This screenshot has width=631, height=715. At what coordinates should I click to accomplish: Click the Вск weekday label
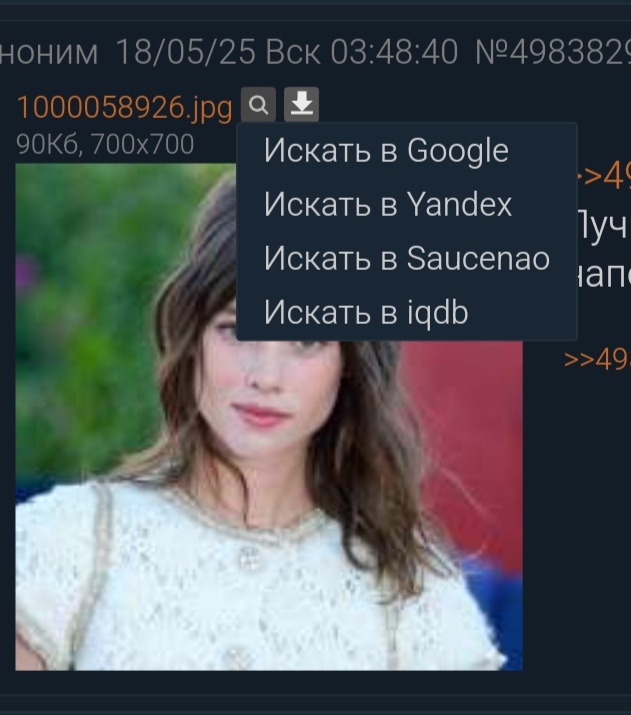coord(293,52)
